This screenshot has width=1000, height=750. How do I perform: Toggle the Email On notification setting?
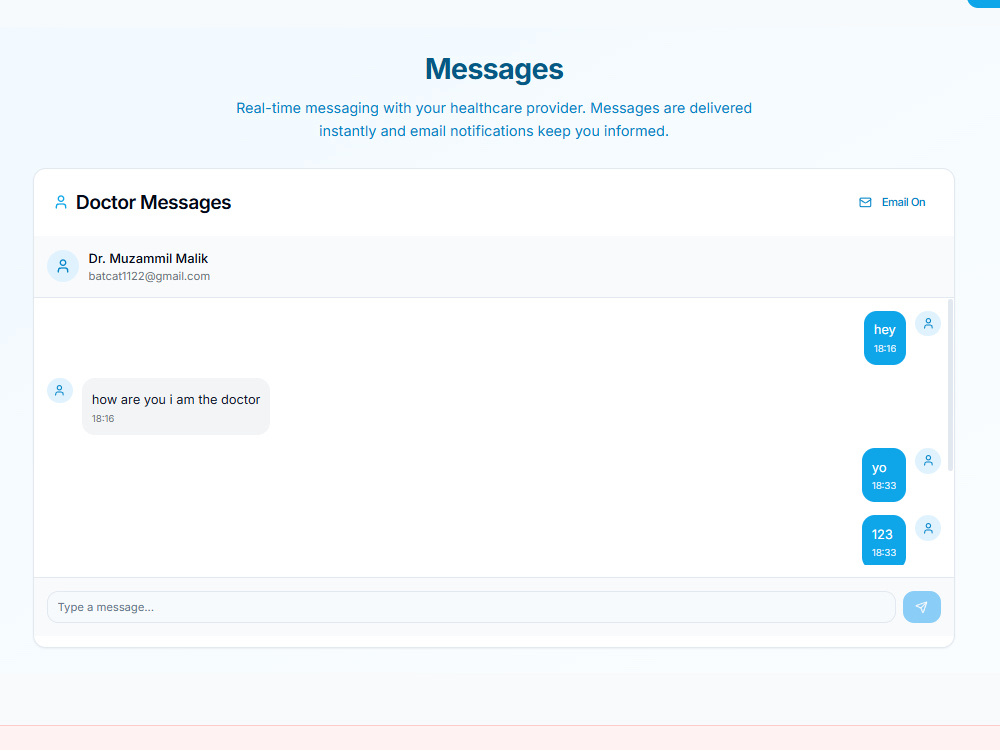[x=892, y=202]
